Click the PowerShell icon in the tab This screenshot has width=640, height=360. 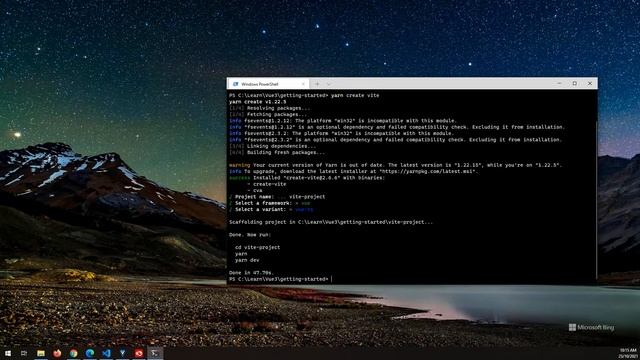pyautogui.click(x=236, y=84)
